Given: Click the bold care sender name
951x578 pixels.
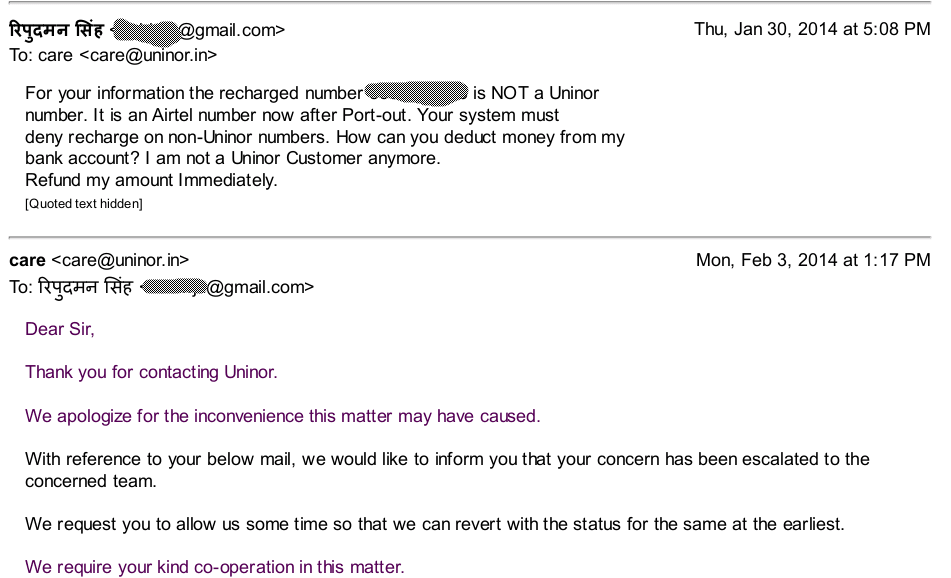Looking at the screenshot, I should 27,260.
